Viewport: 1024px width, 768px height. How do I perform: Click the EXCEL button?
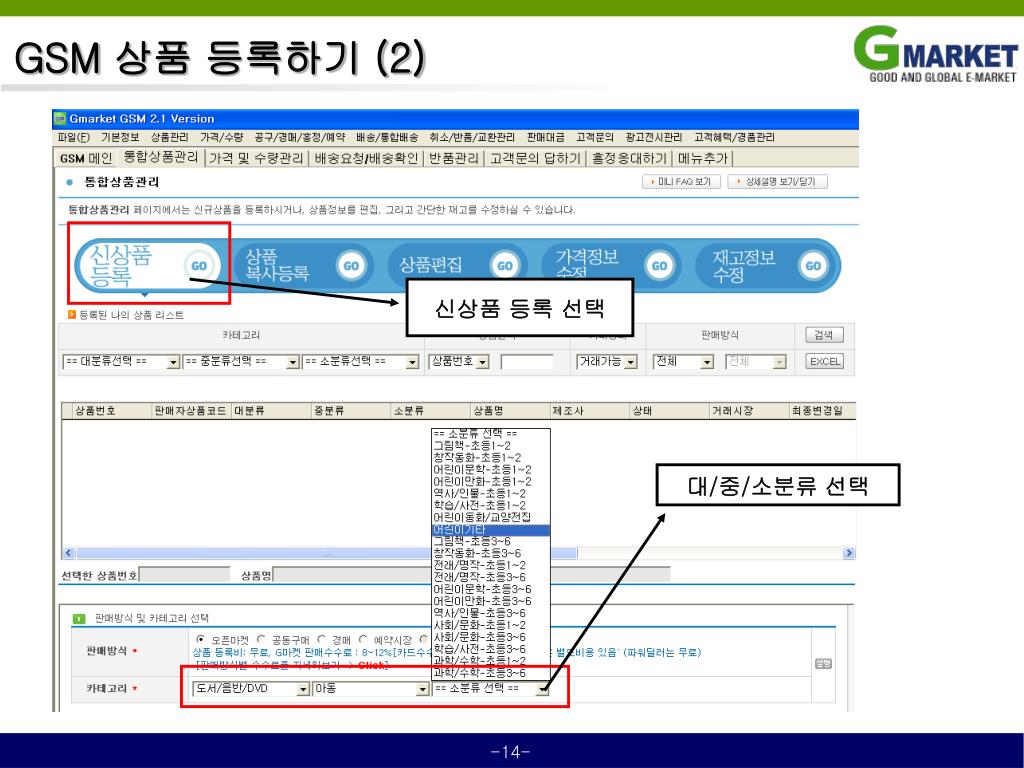pyautogui.click(x=824, y=361)
